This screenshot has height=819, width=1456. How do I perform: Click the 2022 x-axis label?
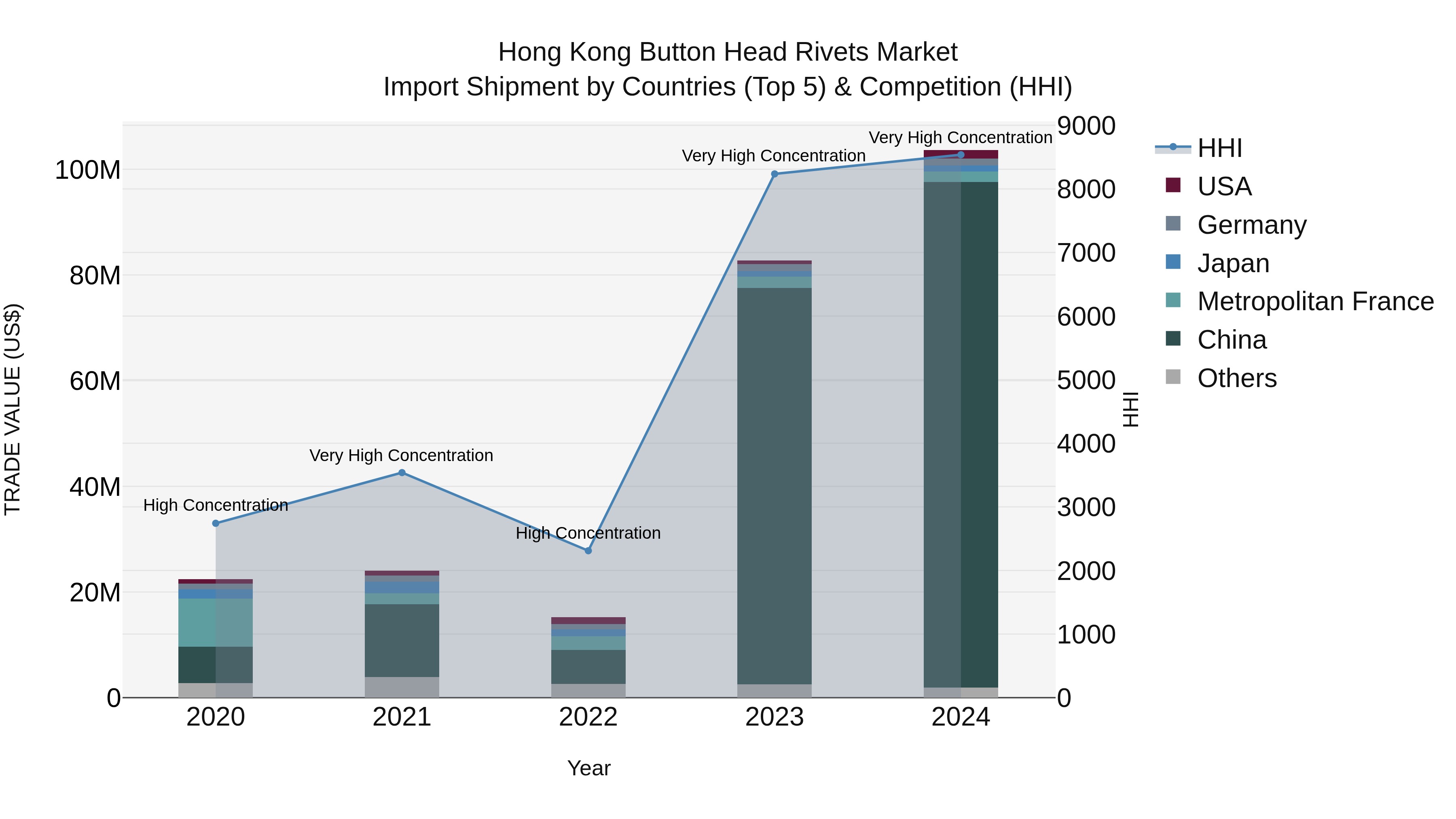(x=588, y=717)
